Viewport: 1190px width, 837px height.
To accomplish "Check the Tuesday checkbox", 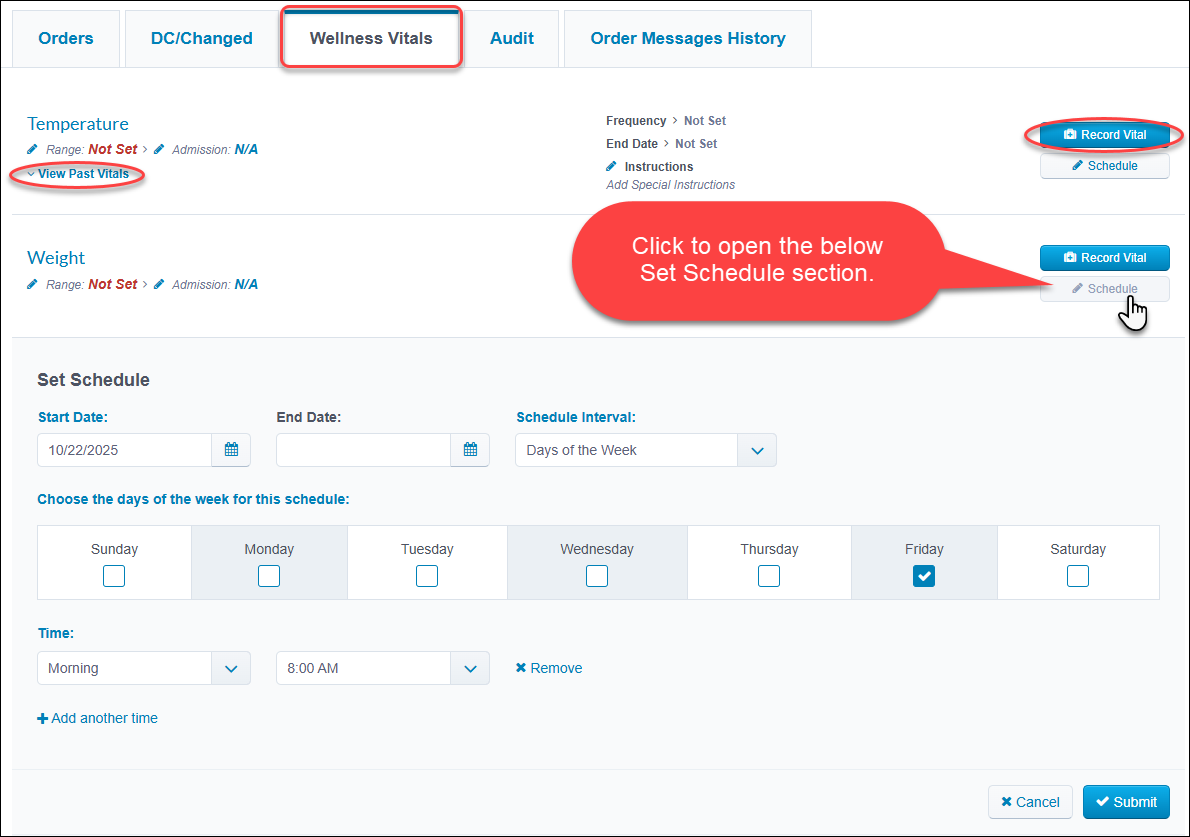I will click(x=427, y=576).
